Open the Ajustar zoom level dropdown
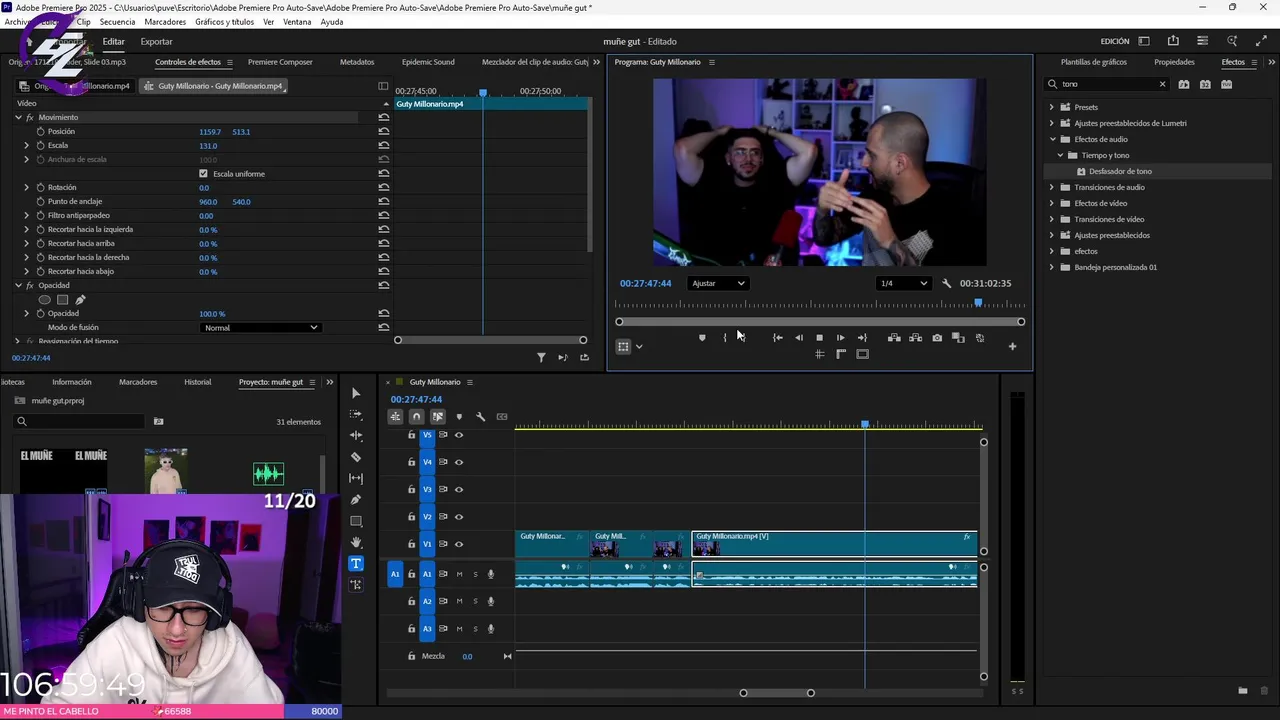This screenshot has height=720, width=1280. [719, 283]
